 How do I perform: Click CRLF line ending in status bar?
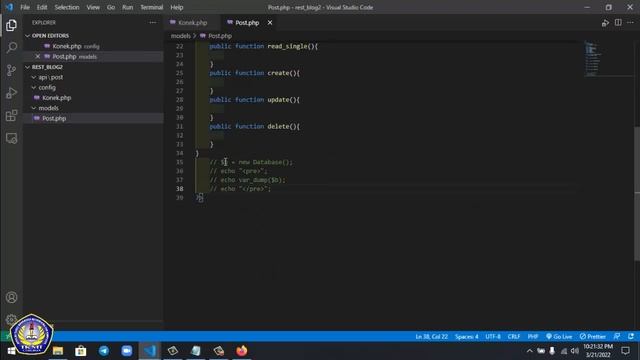pos(513,336)
